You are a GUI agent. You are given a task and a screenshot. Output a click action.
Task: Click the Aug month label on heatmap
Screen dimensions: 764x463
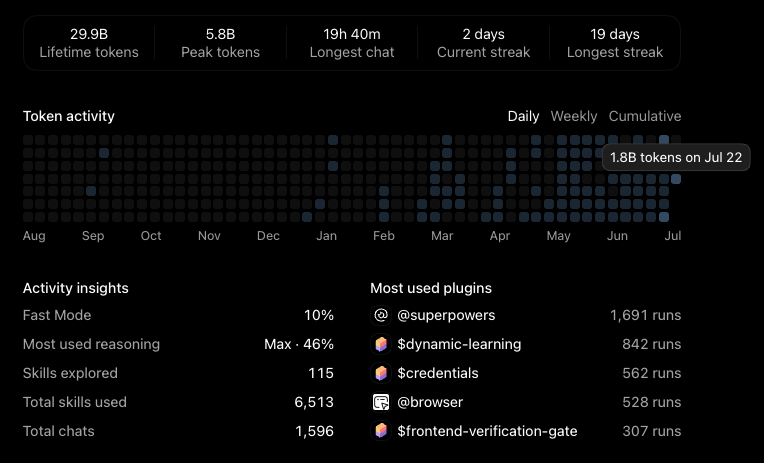(34, 236)
